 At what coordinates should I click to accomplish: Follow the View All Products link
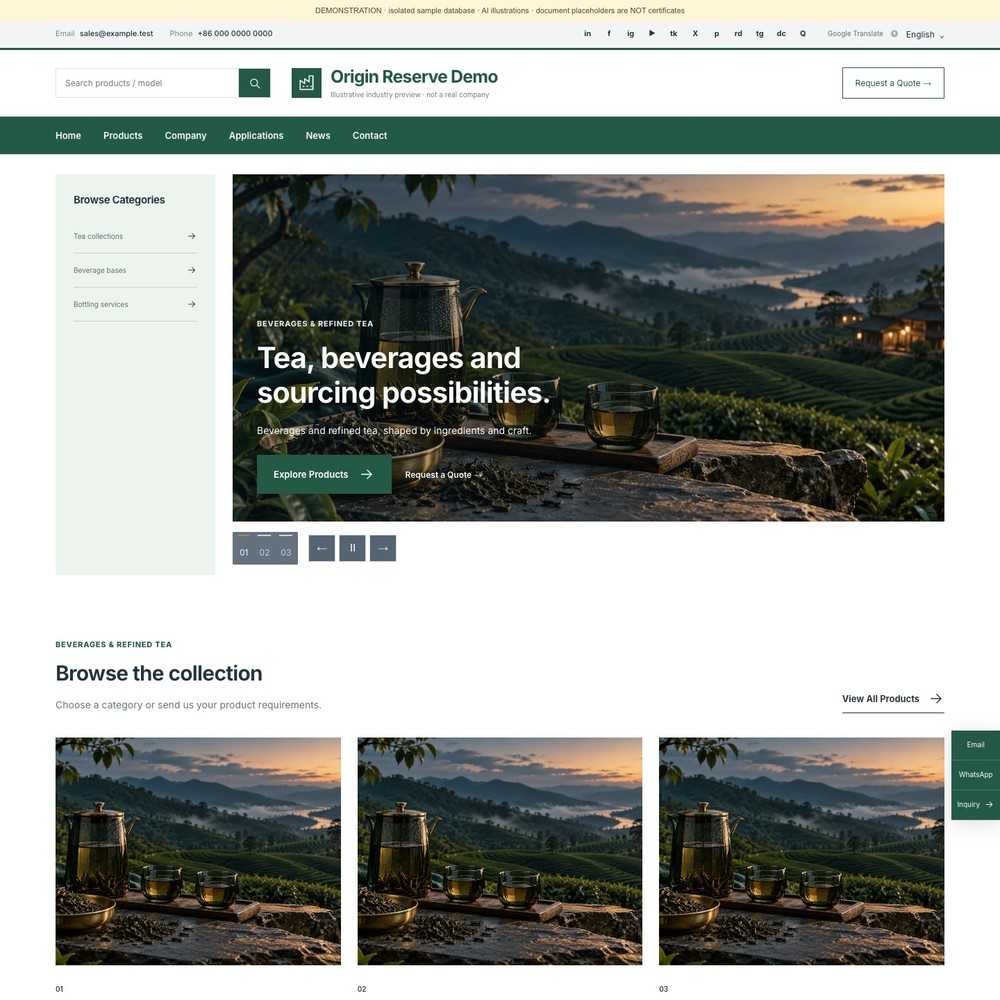[893, 699]
